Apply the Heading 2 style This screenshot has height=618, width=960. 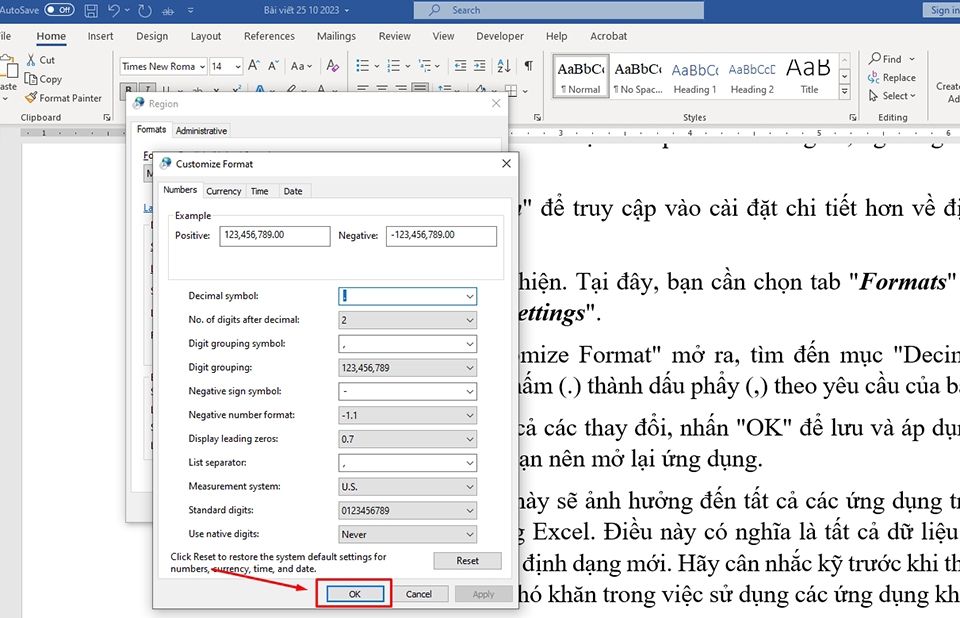tap(752, 77)
